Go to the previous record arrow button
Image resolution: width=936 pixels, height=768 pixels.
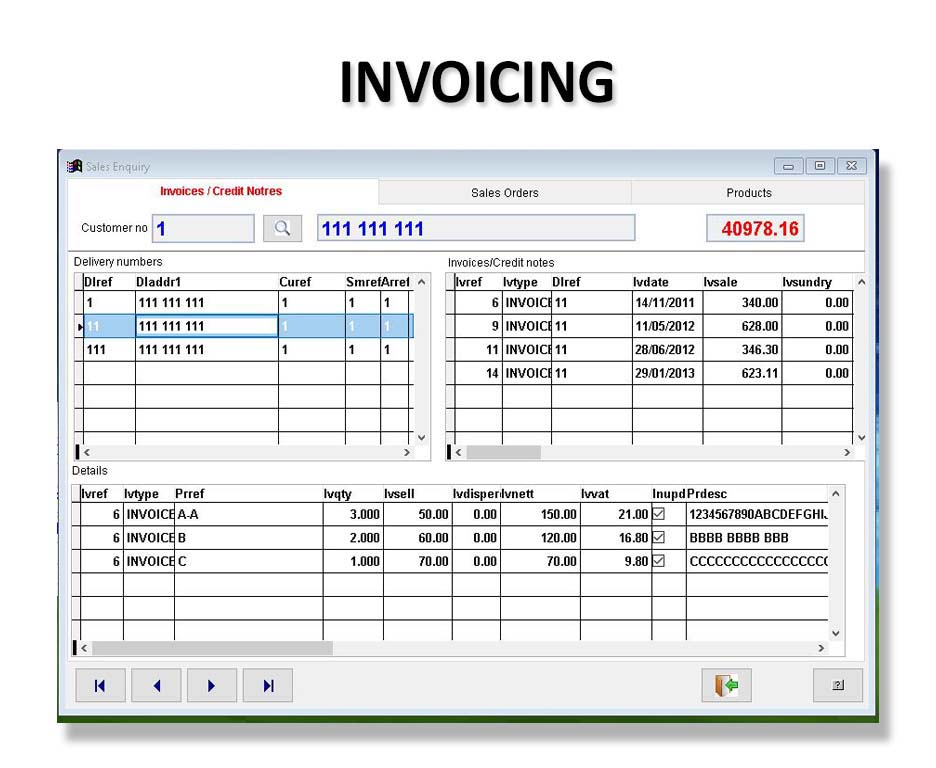[156, 685]
